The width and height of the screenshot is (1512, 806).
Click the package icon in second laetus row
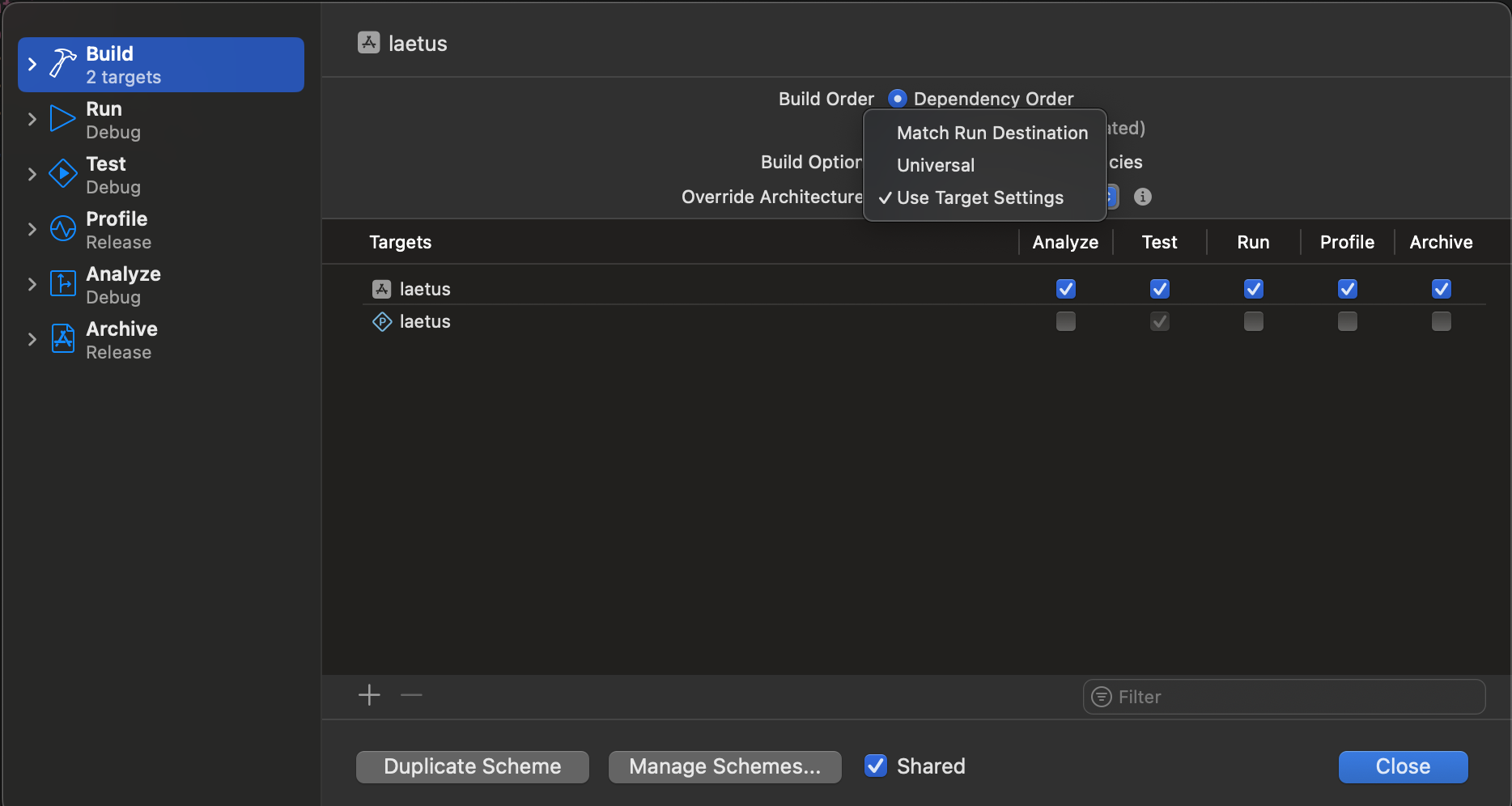tap(382, 321)
